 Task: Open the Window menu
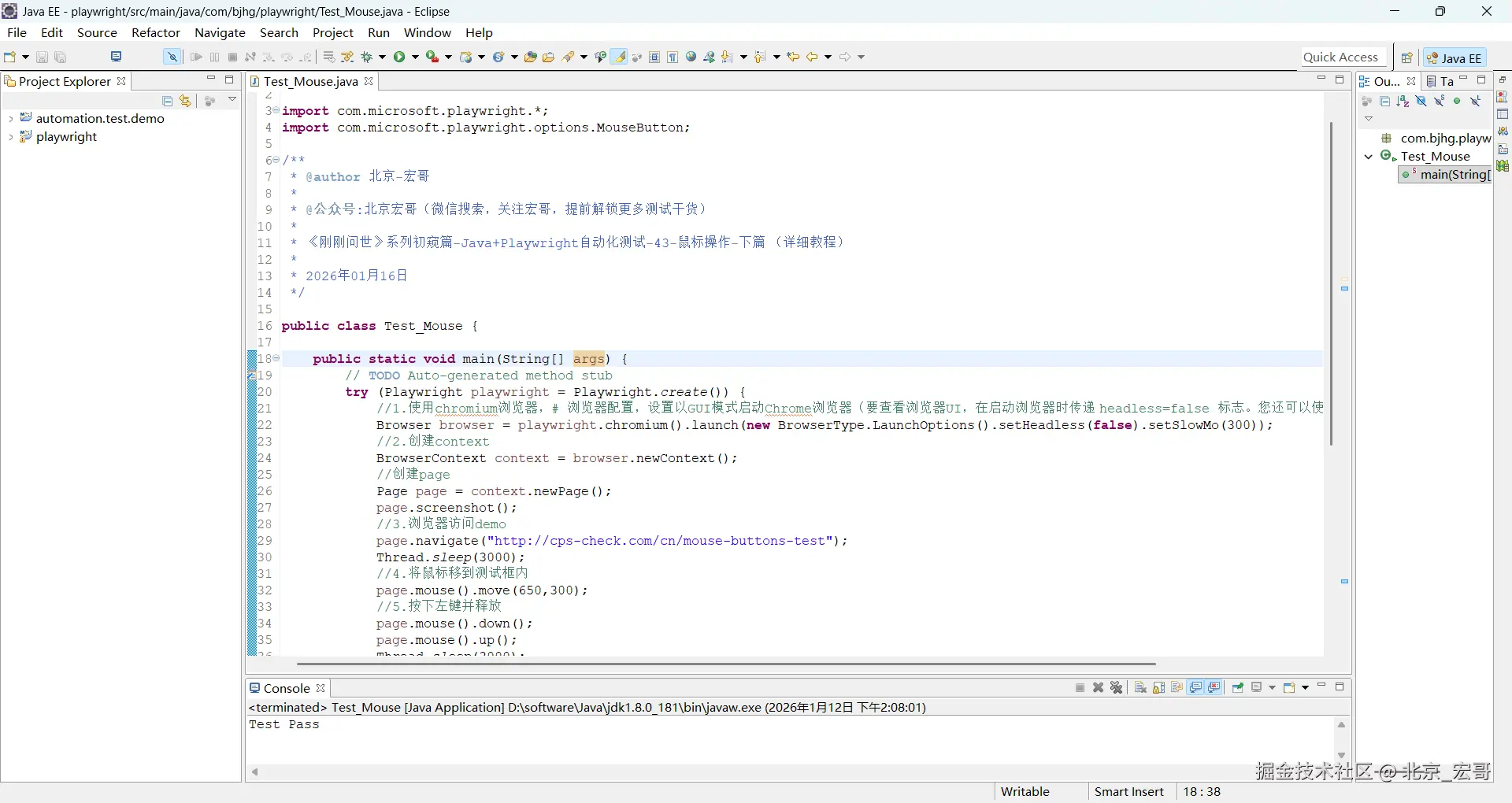428,32
